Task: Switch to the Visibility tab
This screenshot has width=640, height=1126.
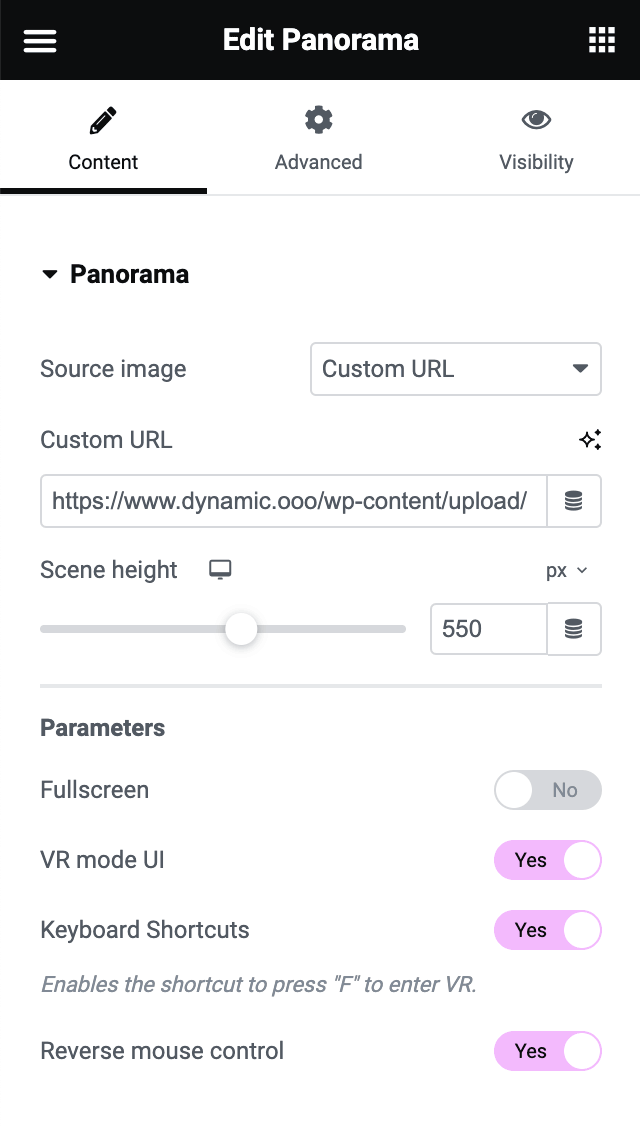Action: tap(536, 138)
